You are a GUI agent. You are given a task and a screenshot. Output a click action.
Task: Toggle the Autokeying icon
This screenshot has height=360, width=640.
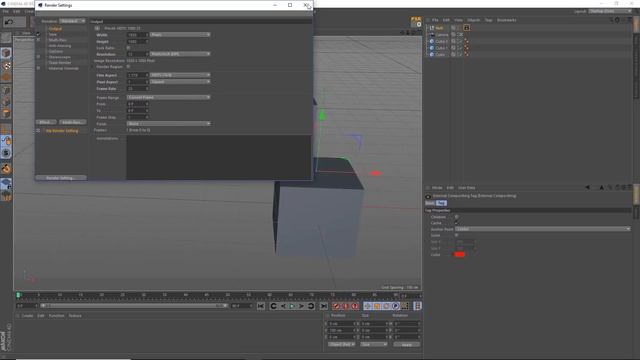pos(345,306)
